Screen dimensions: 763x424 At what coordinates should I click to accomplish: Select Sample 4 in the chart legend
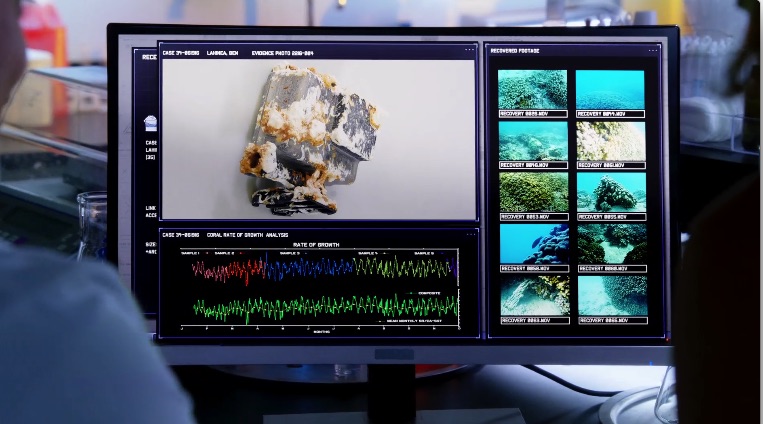pos(368,253)
